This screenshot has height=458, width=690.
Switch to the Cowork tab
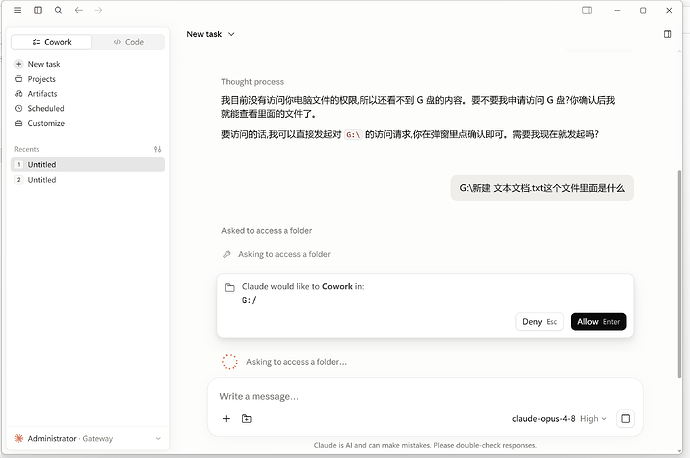point(51,42)
